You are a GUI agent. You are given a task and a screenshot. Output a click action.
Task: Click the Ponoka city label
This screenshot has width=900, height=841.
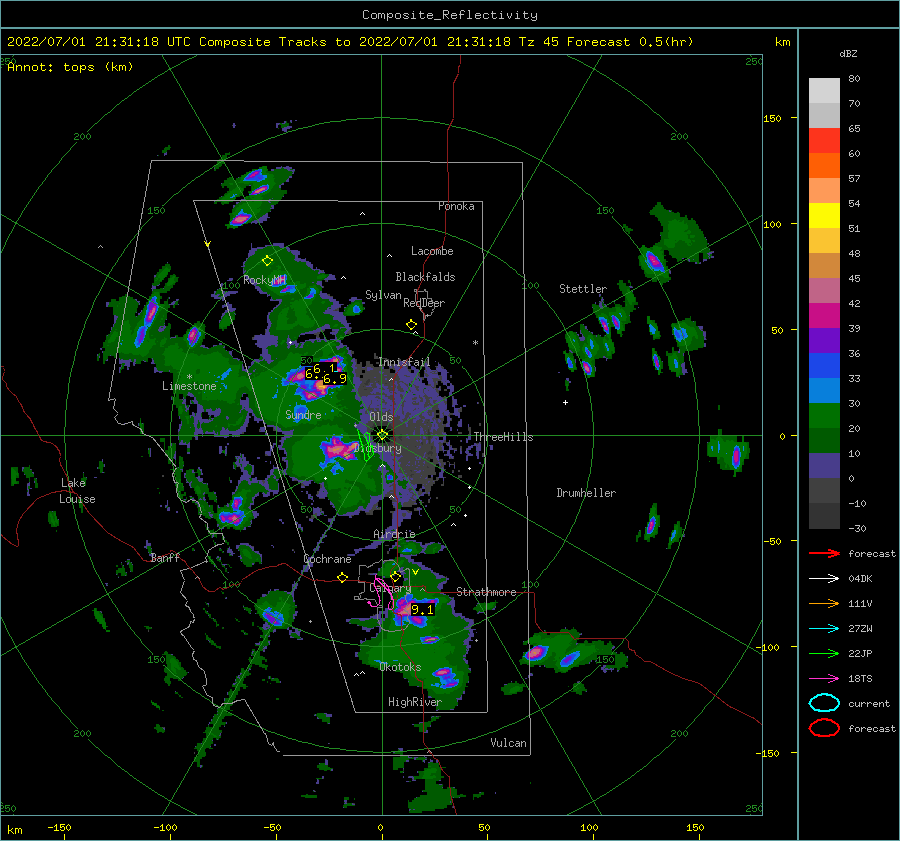pos(456,206)
